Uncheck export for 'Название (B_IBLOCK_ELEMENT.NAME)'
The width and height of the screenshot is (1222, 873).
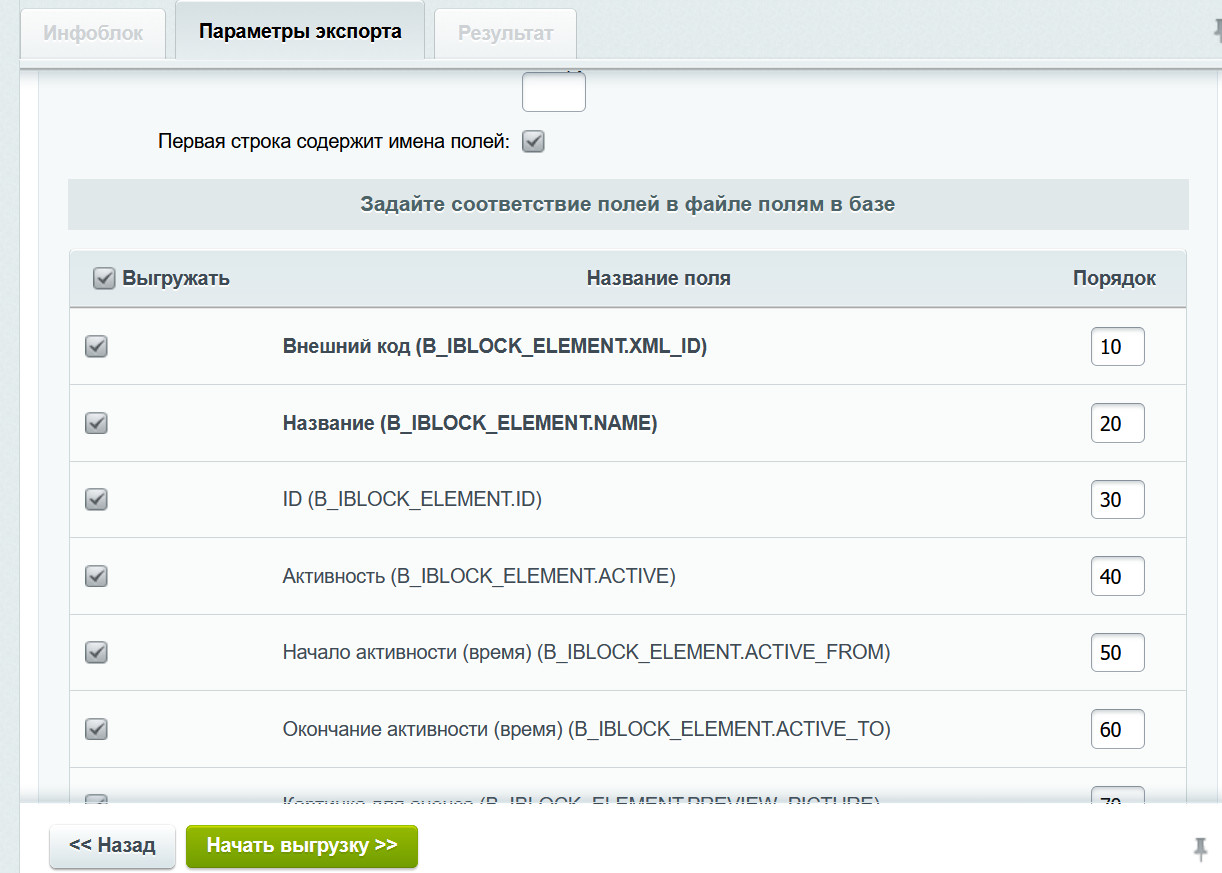pyautogui.click(x=96, y=423)
